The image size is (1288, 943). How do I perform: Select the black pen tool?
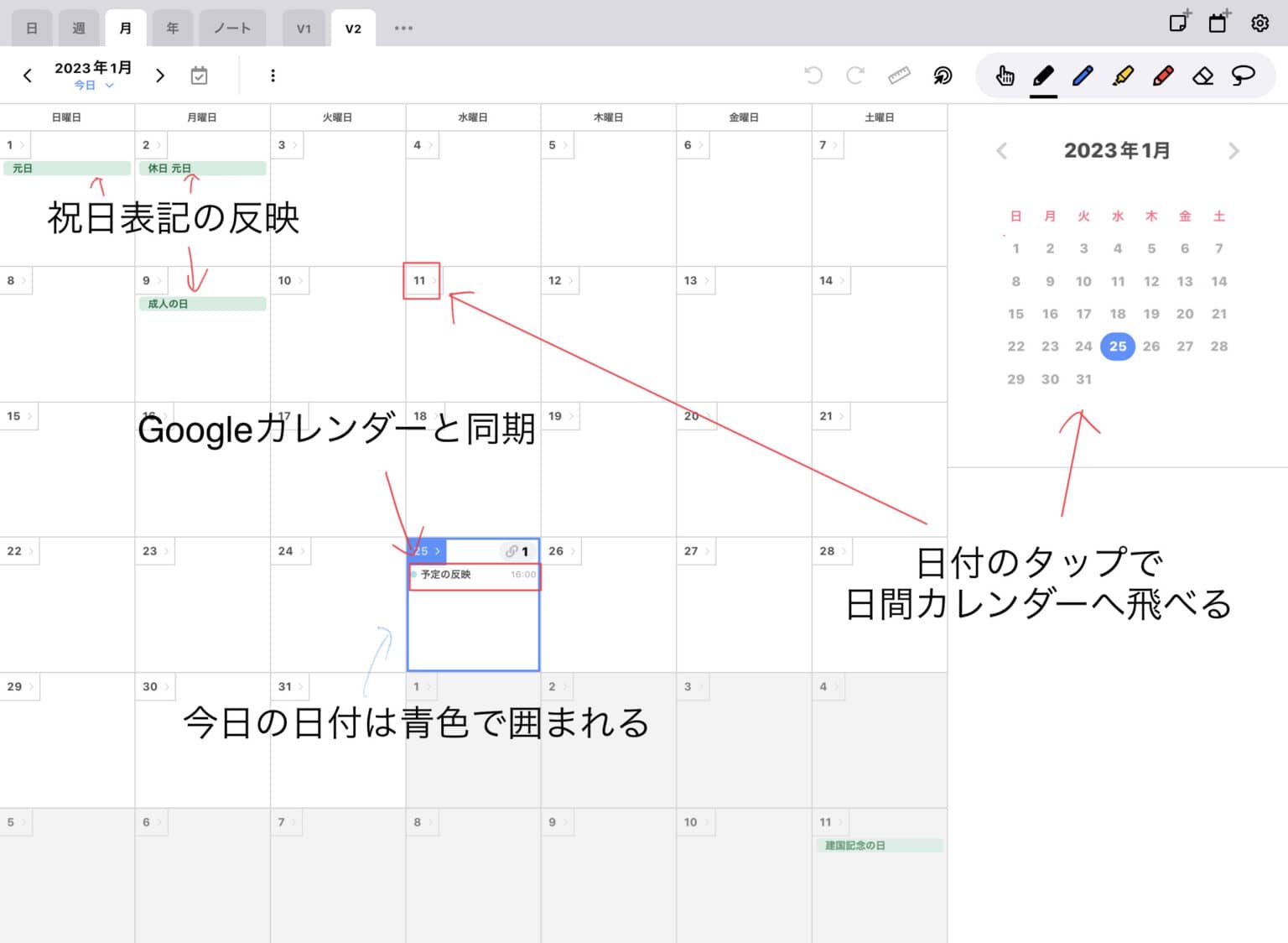pos(1042,75)
